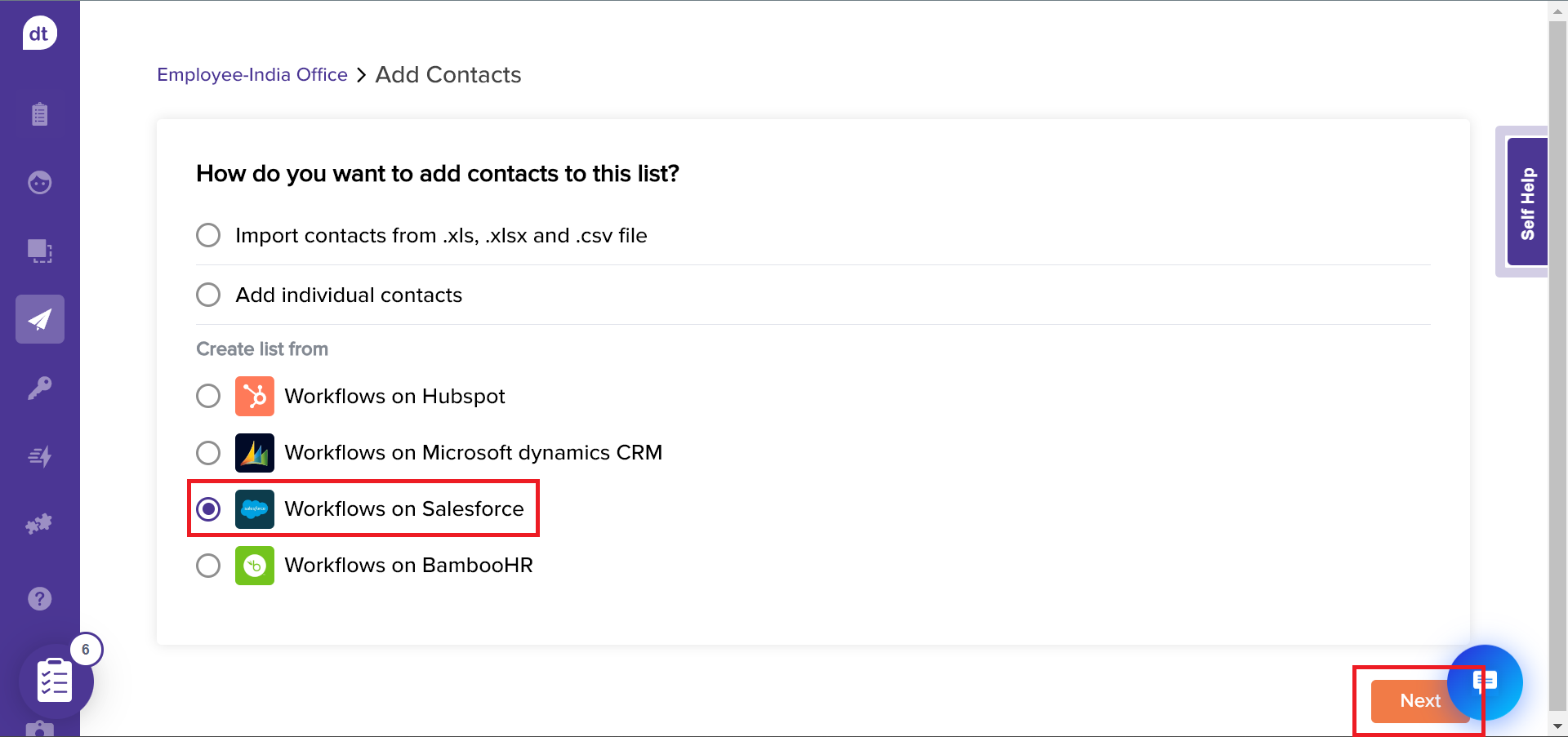Open the Self Help side tab
This screenshot has height=737, width=1568.
pos(1526,202)
